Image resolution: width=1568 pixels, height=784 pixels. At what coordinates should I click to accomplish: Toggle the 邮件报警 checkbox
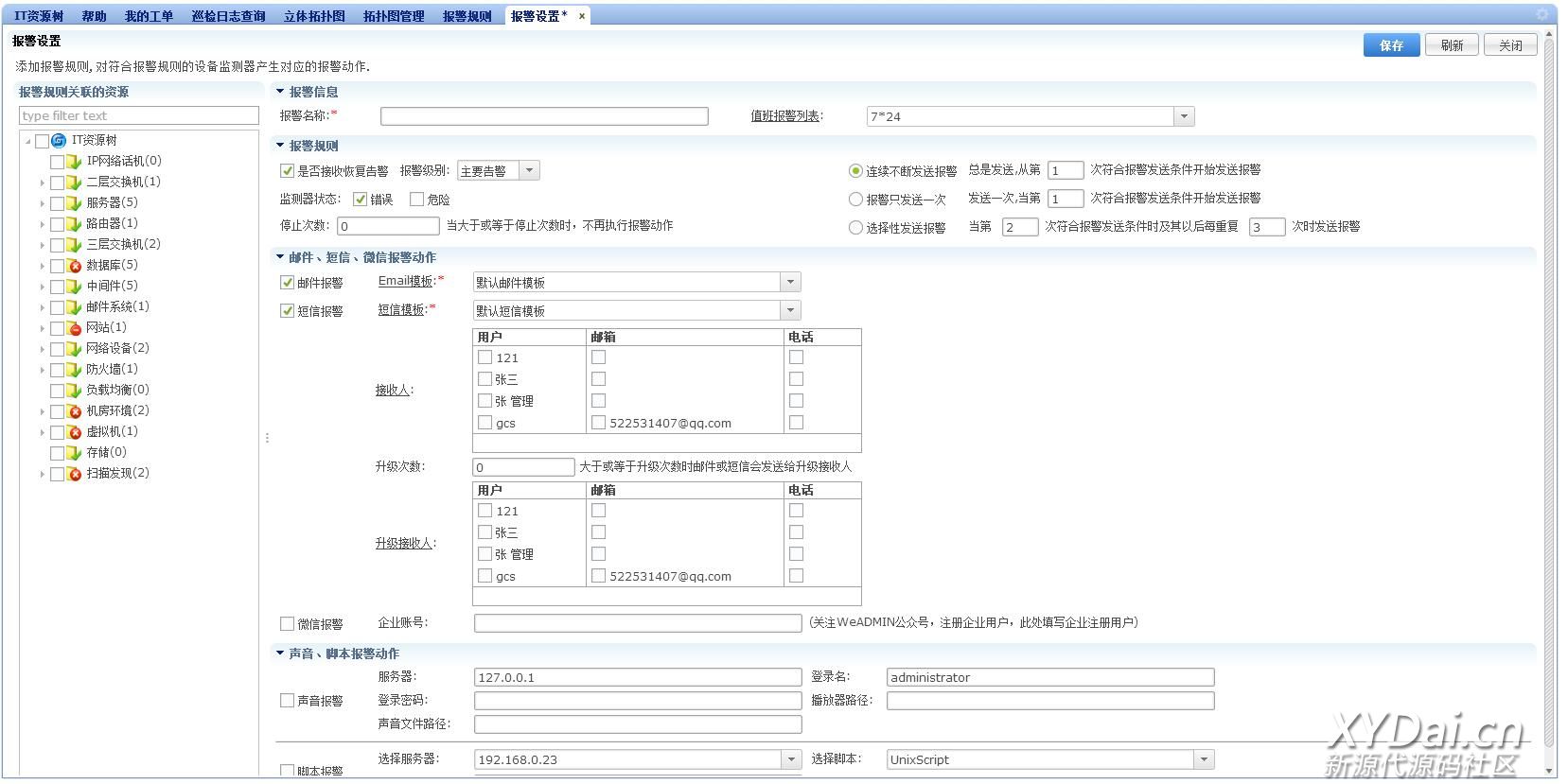tap(287, 283)
